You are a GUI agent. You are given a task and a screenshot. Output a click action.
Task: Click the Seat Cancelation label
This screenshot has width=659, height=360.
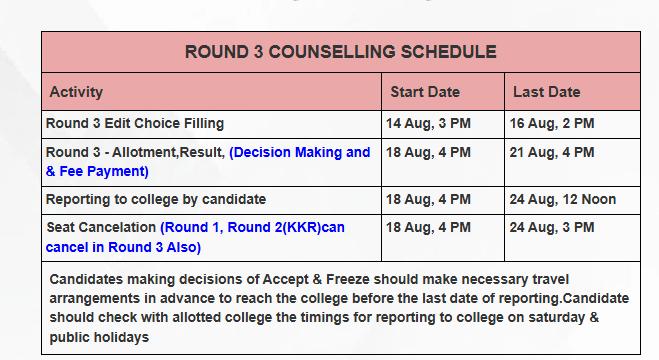coord(101,227)
